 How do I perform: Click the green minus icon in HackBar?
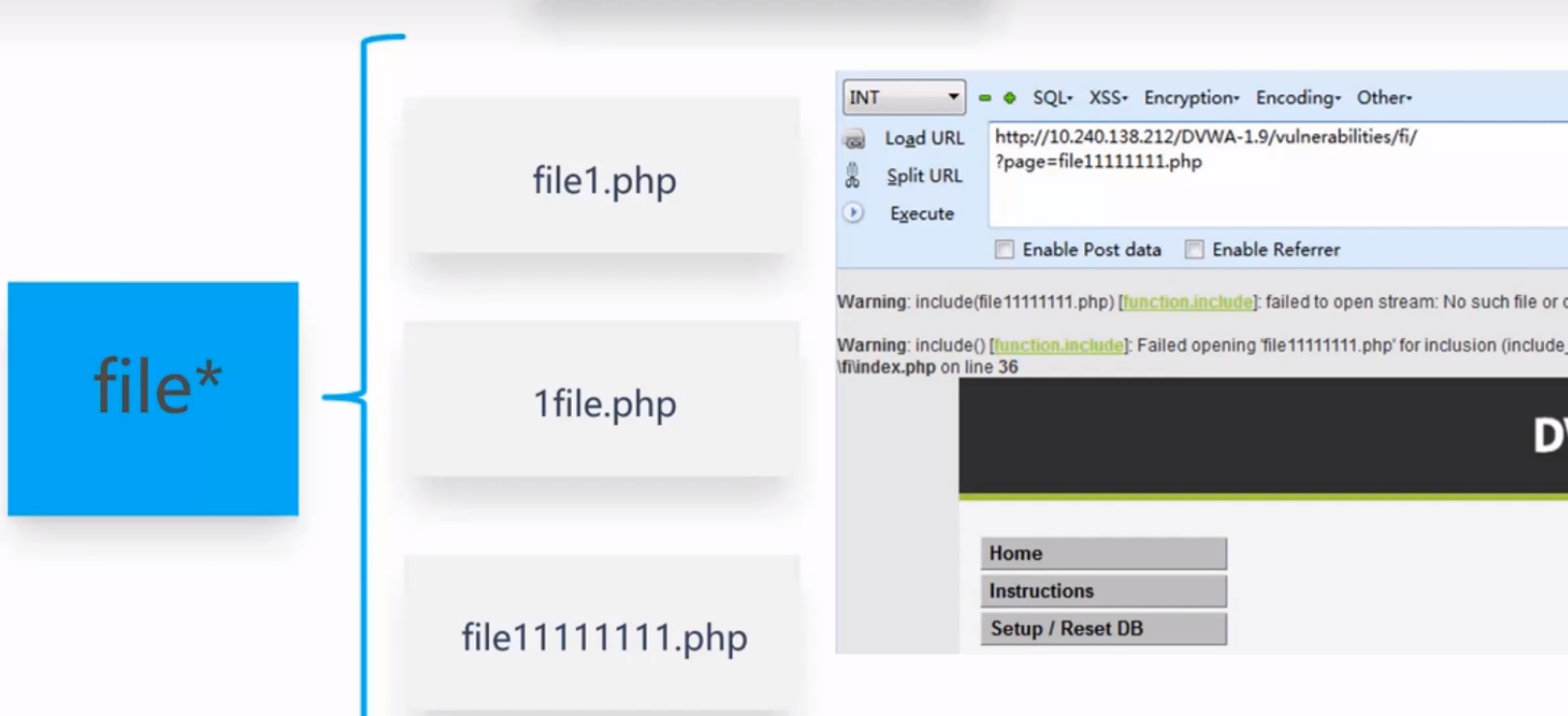click(x=984, y=98)
